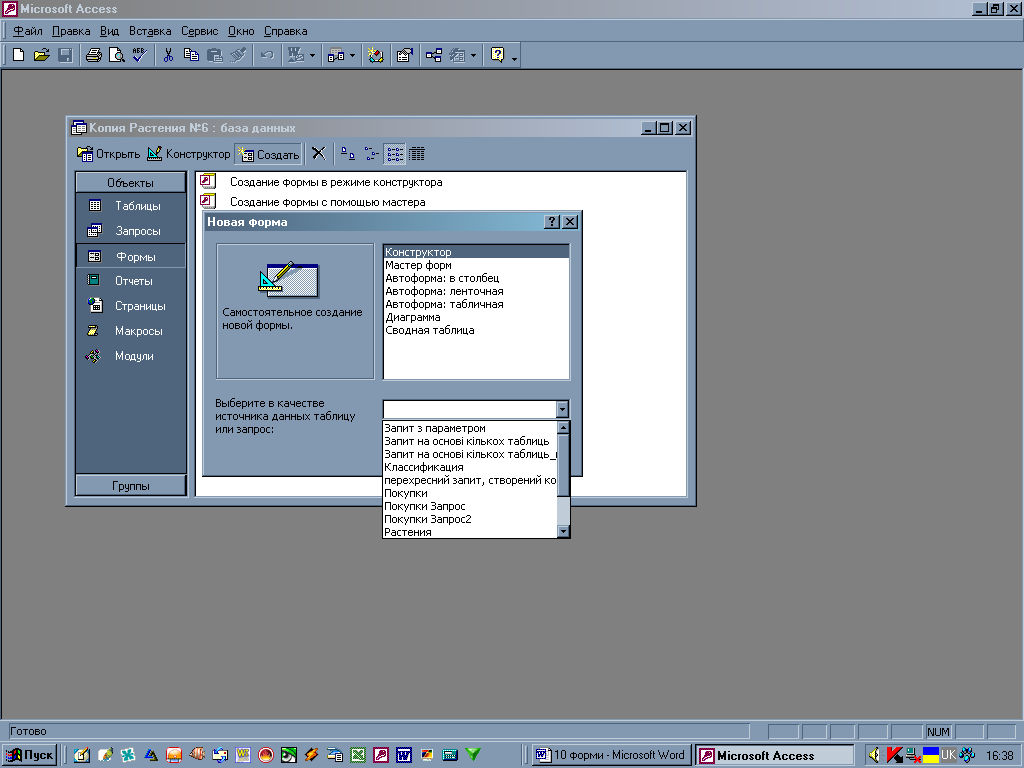Select Автоформа: ленточная in the list
This screenshot has height=768, width=1024.
point(475,291)
